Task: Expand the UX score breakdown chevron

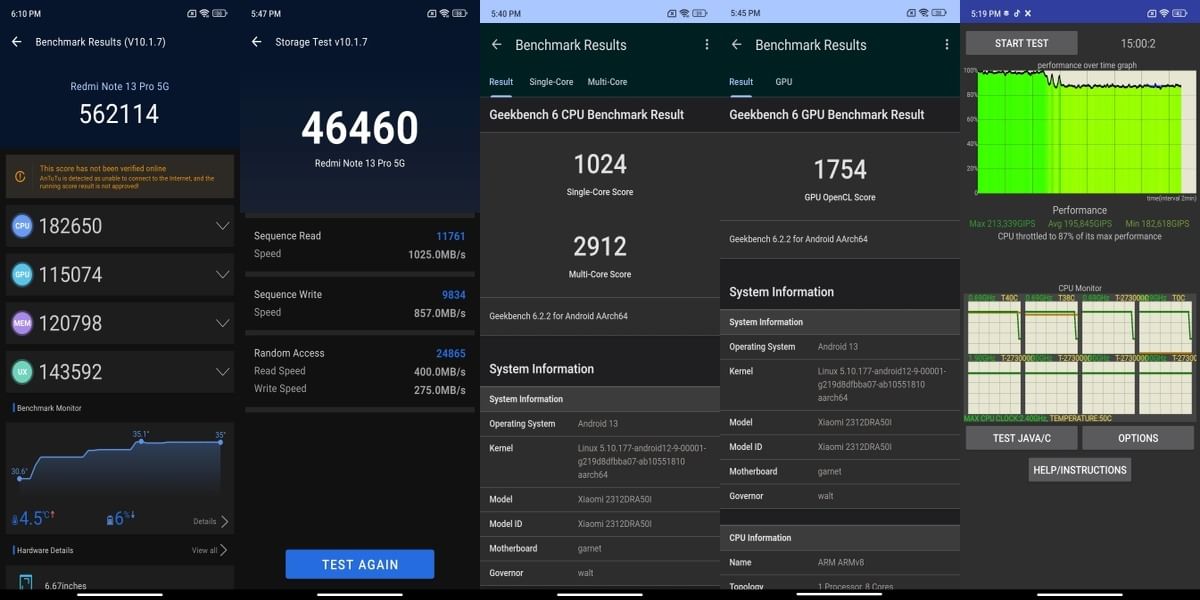Action: tap(222, 372)
